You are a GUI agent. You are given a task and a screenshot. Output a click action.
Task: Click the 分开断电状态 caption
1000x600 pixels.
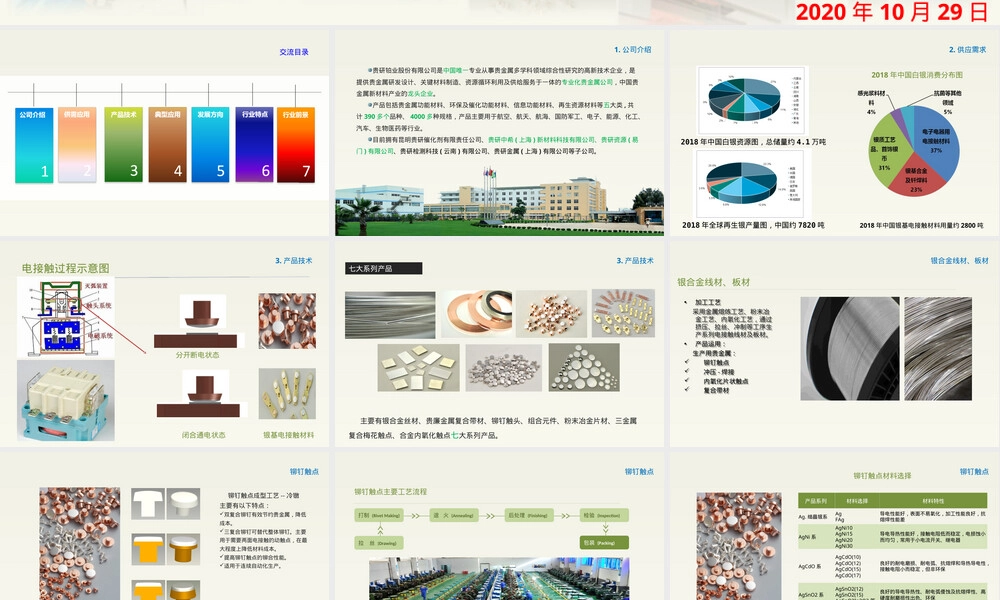pyautogui.click(x=198, y=355)
